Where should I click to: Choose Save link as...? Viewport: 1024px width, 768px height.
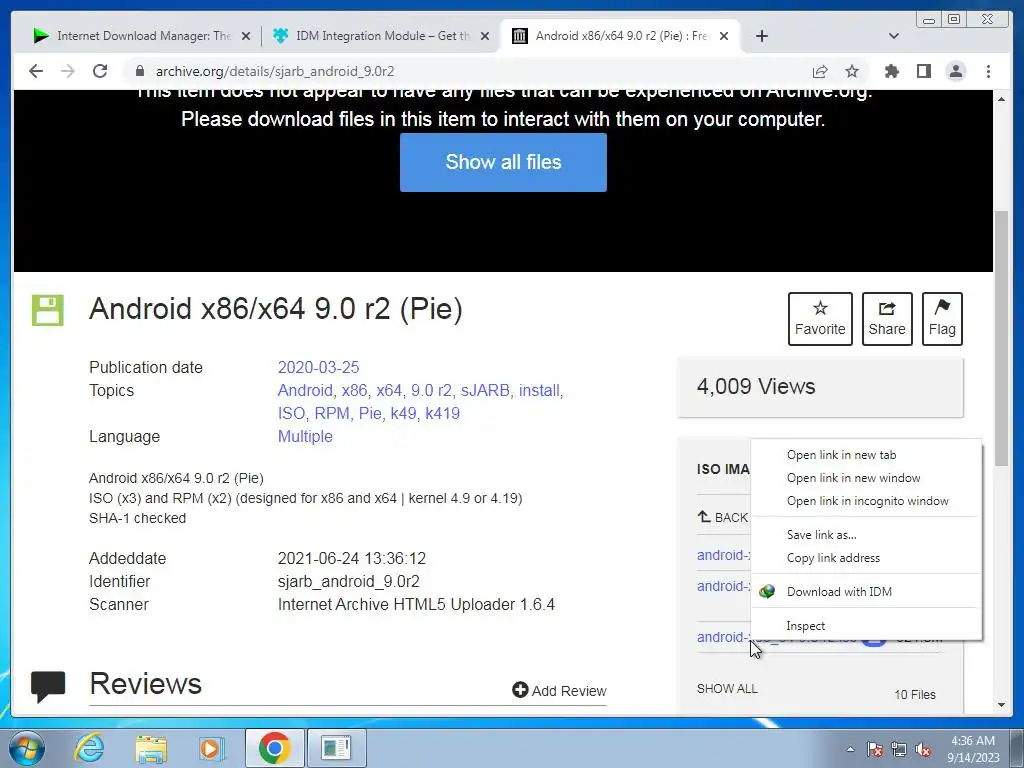click(866, 535)
